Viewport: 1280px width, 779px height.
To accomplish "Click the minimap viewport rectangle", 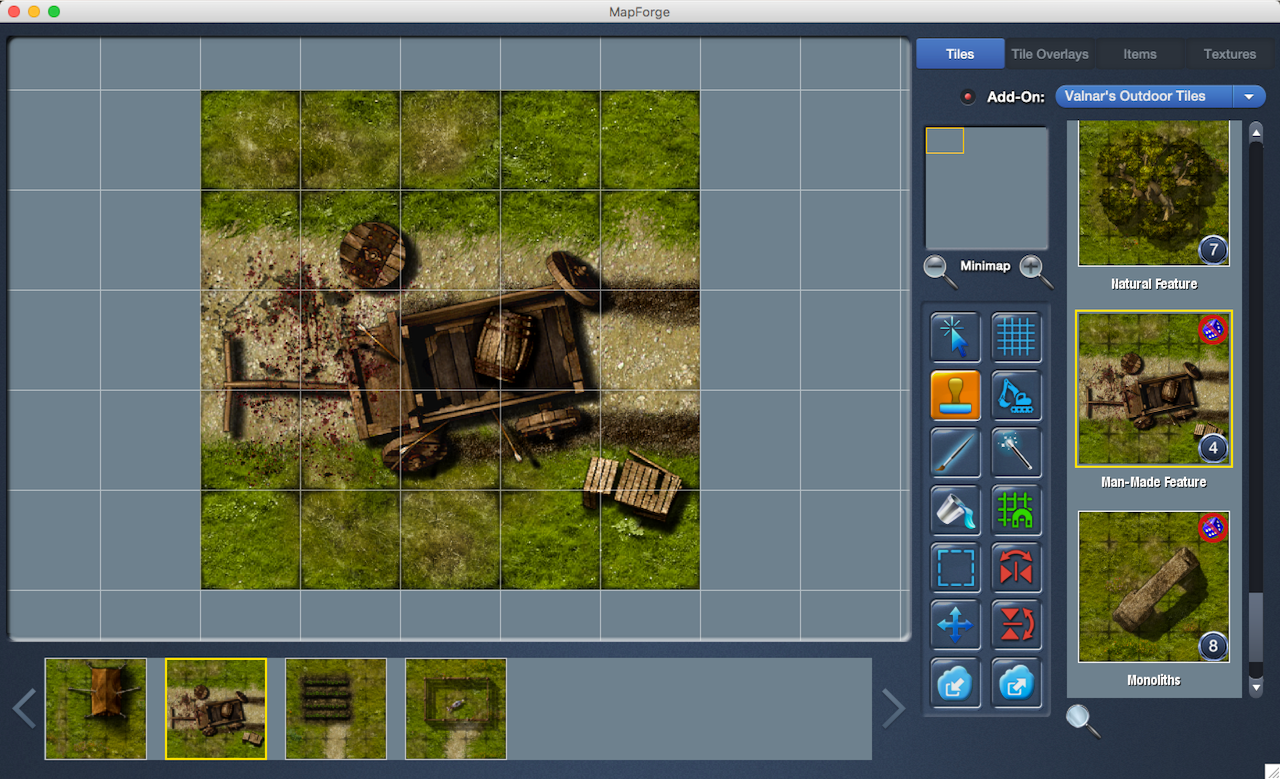I will [x=945, y=141].
